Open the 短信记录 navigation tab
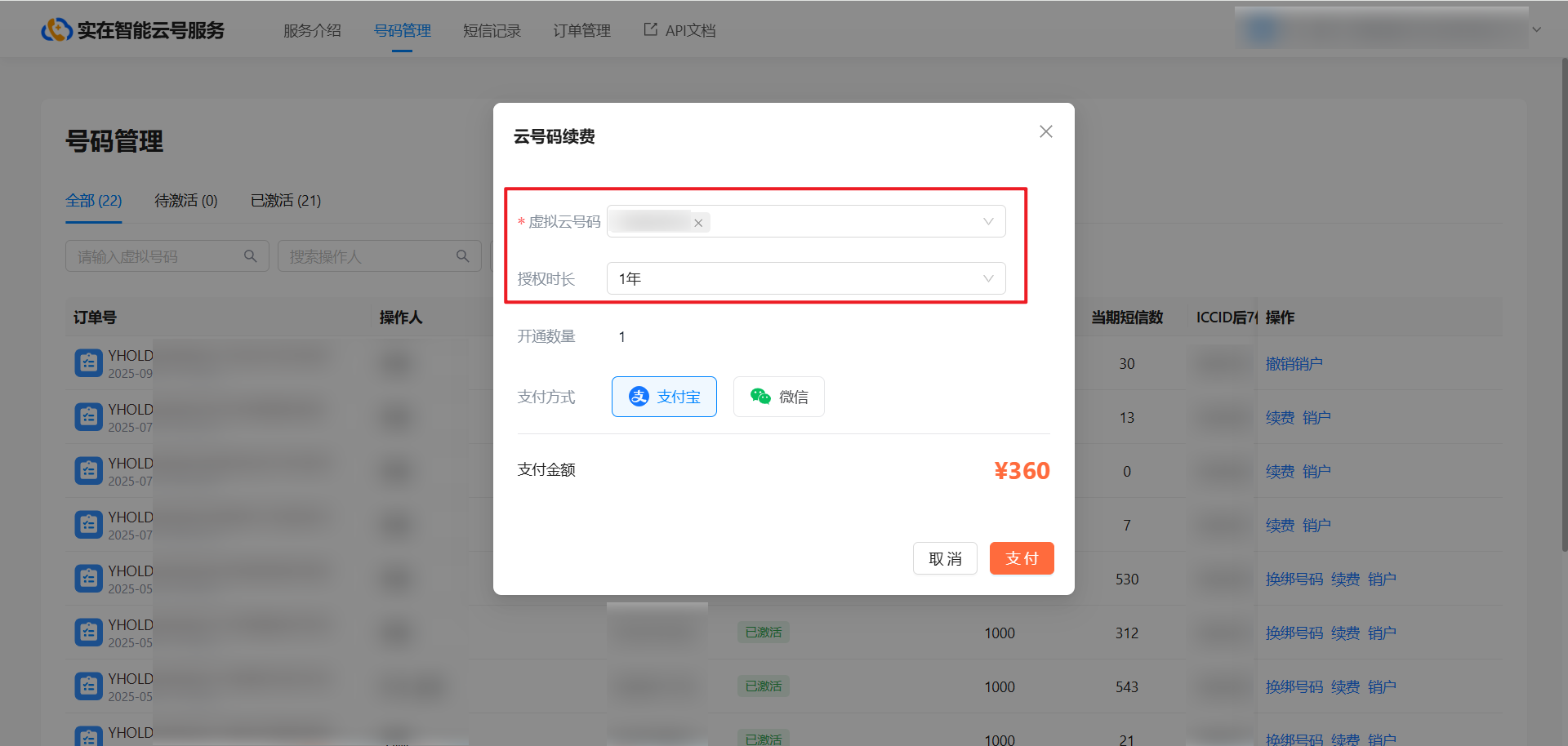 click(x=492, y=31)
